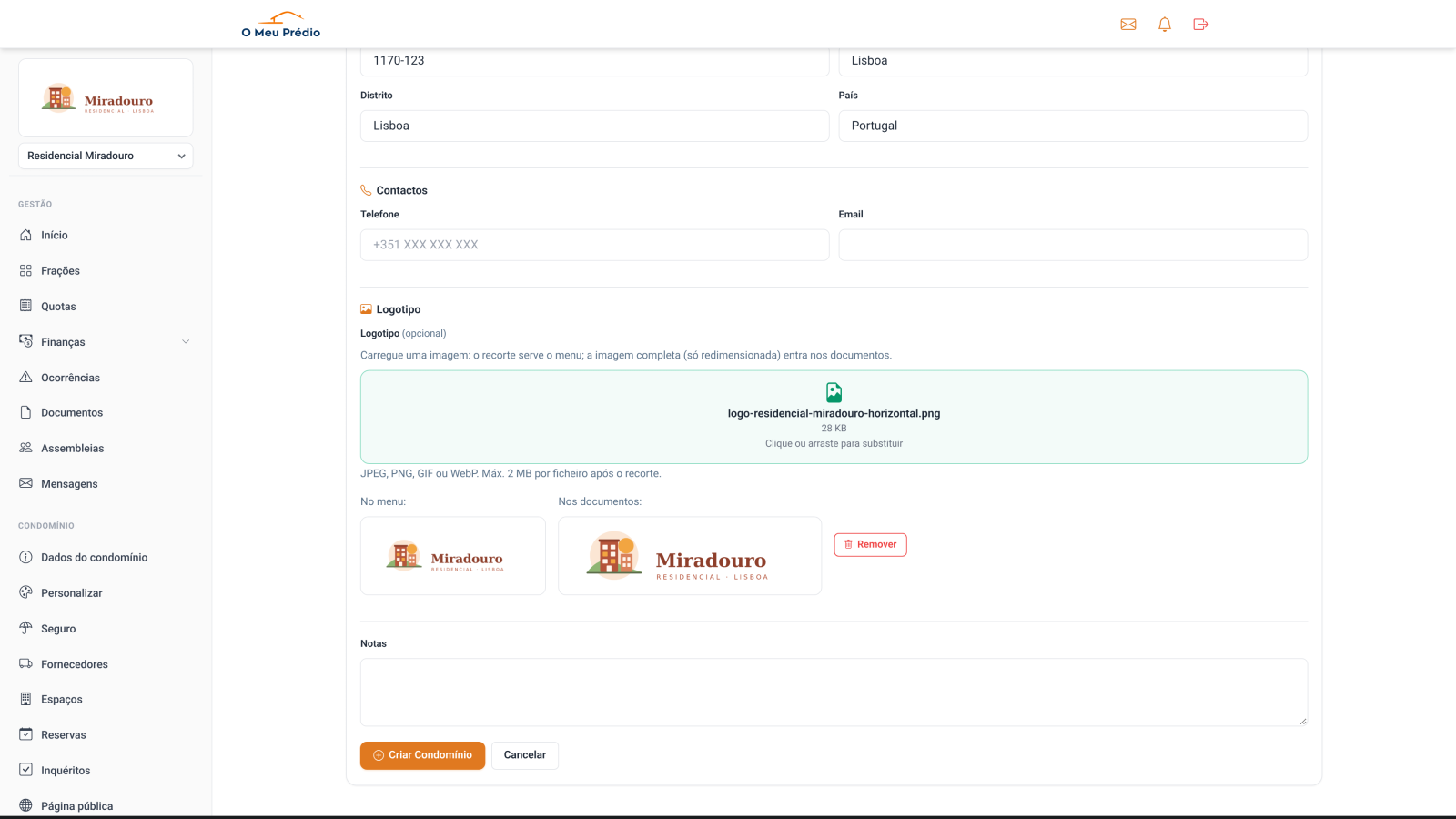Open the Finanças menu item
Viewport: 1456px width, 819px height.
point(106,342)
